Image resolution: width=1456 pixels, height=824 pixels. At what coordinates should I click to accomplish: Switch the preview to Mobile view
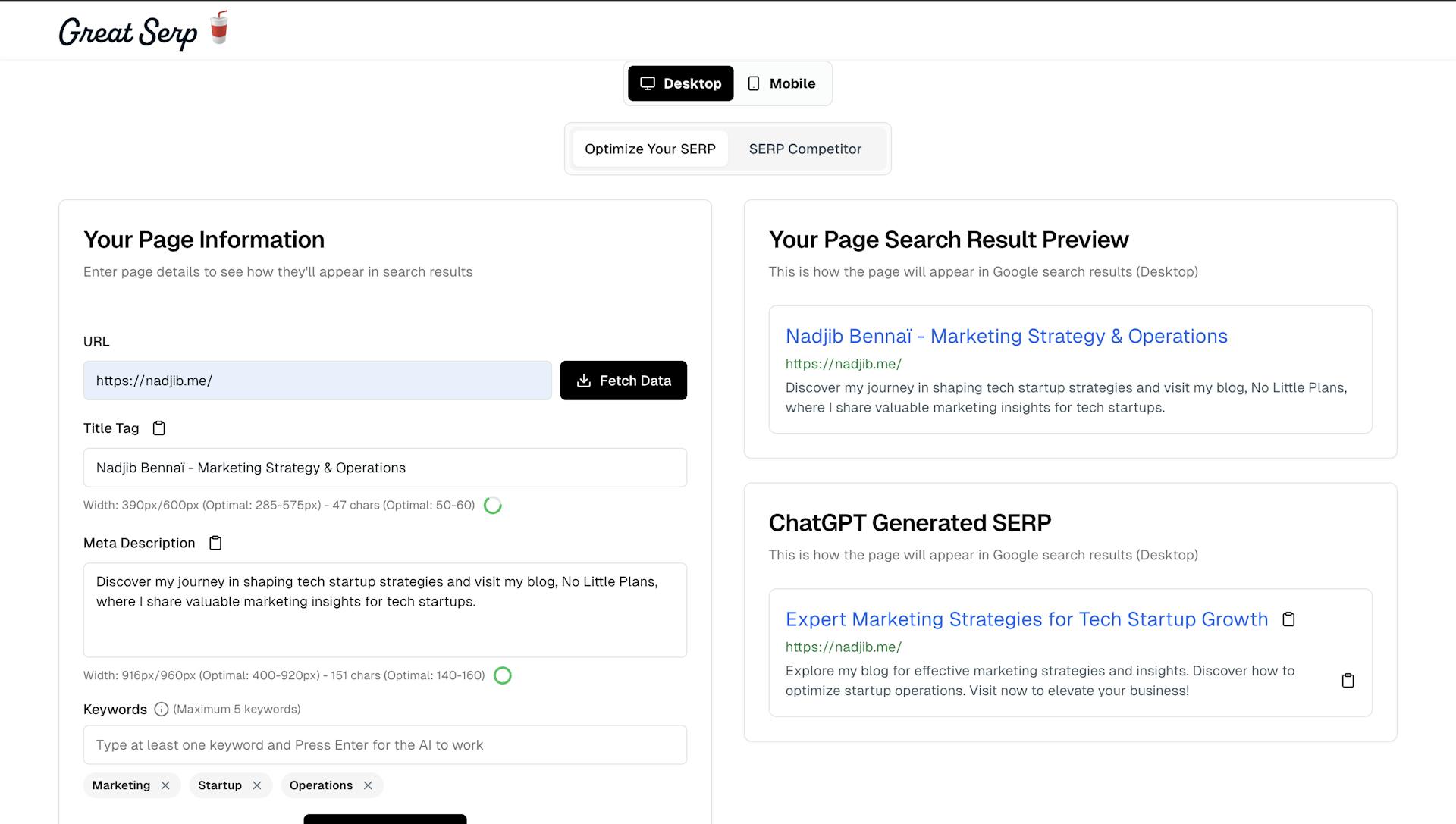pos(782,83)
